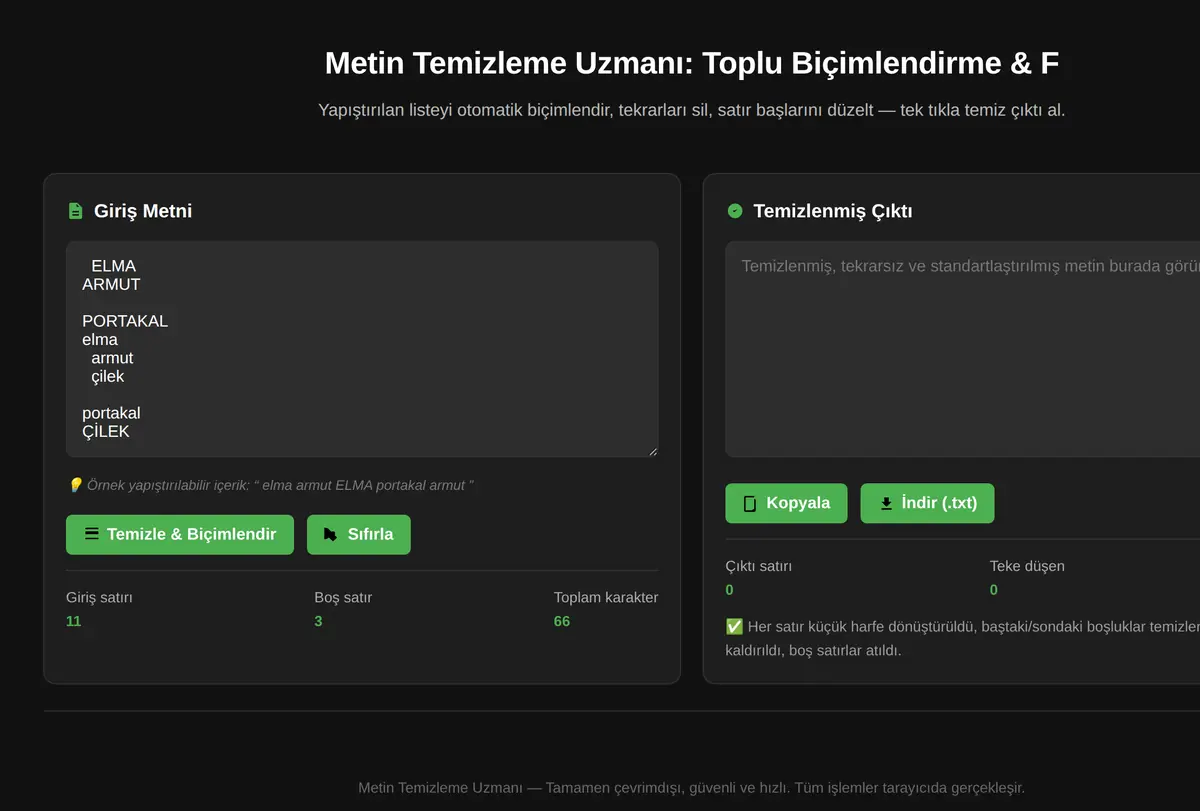
Task: Click the Giriş satırı label
Action: [99, 597]
